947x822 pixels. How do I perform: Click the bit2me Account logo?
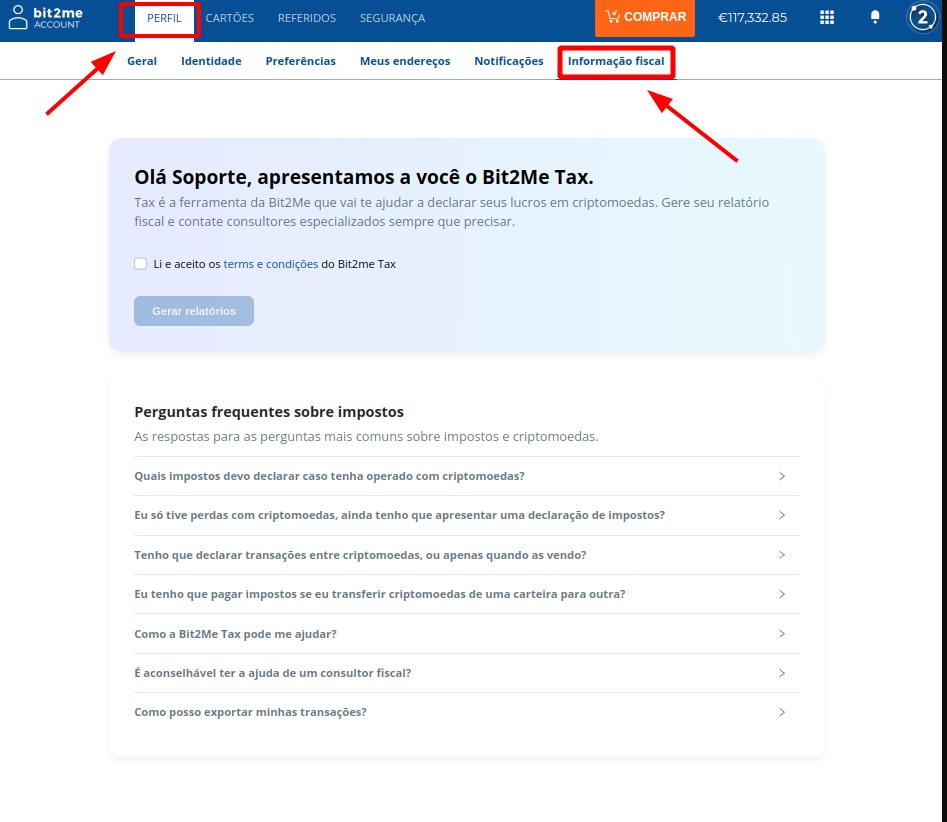click(x=45, y=18)
